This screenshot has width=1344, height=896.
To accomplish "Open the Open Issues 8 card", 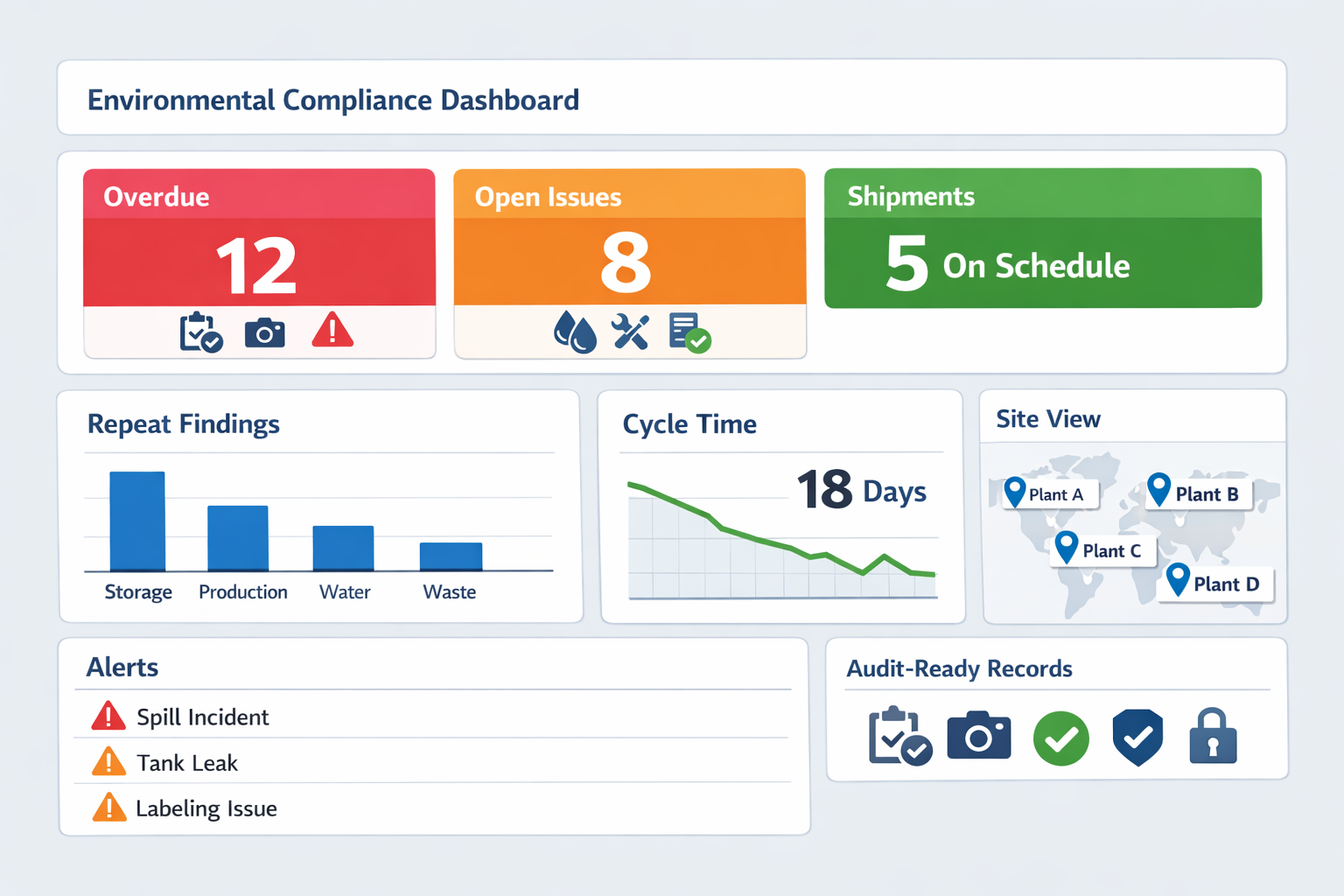I will [630, 262].
